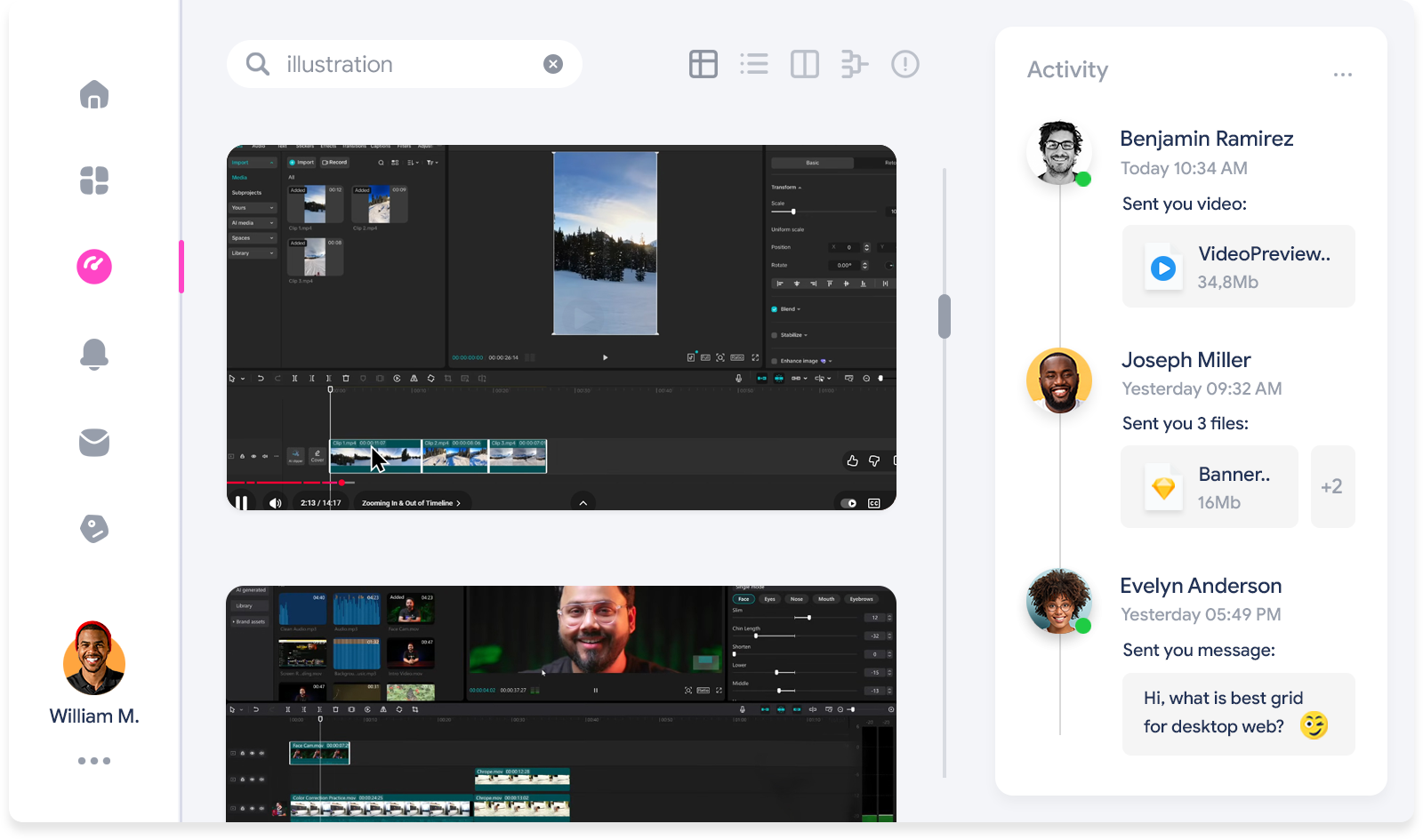1423x840 pixels.
Task: Click the alert info circle icon
Action: [904, 64]
